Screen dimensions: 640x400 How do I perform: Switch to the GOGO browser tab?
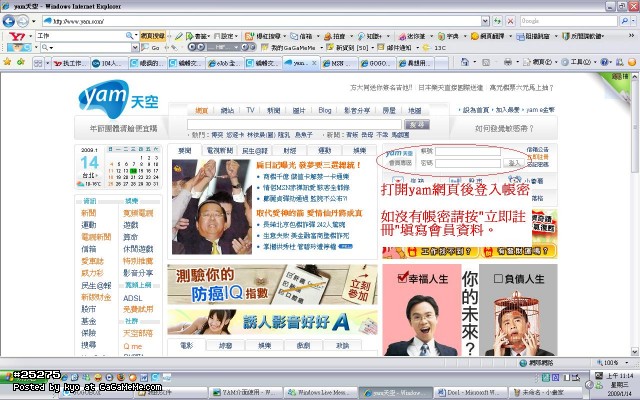(x=377, y=63)
